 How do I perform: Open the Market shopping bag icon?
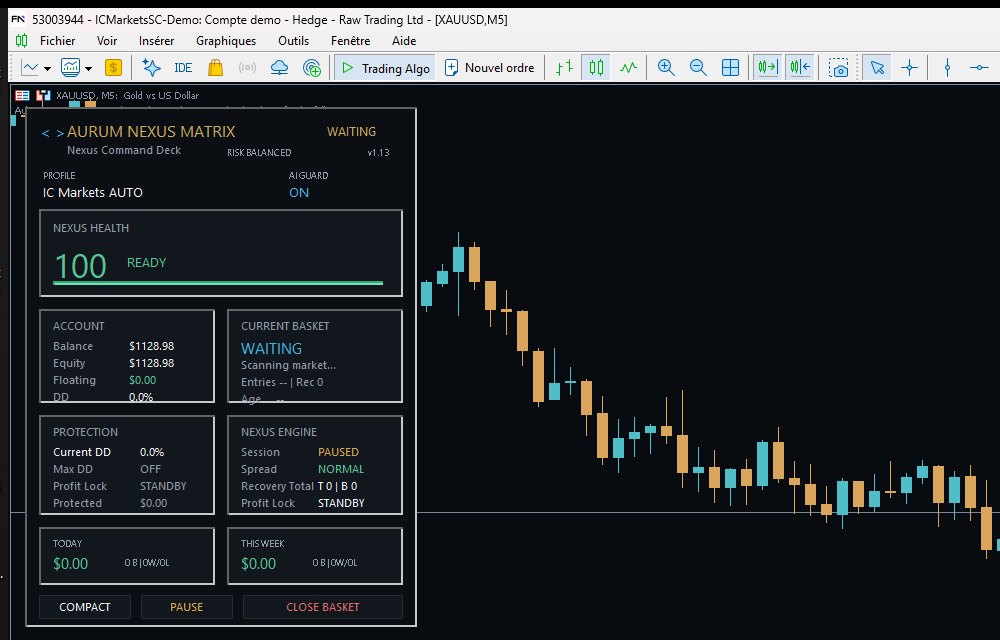pyautogui.click(x=216, y=68)
